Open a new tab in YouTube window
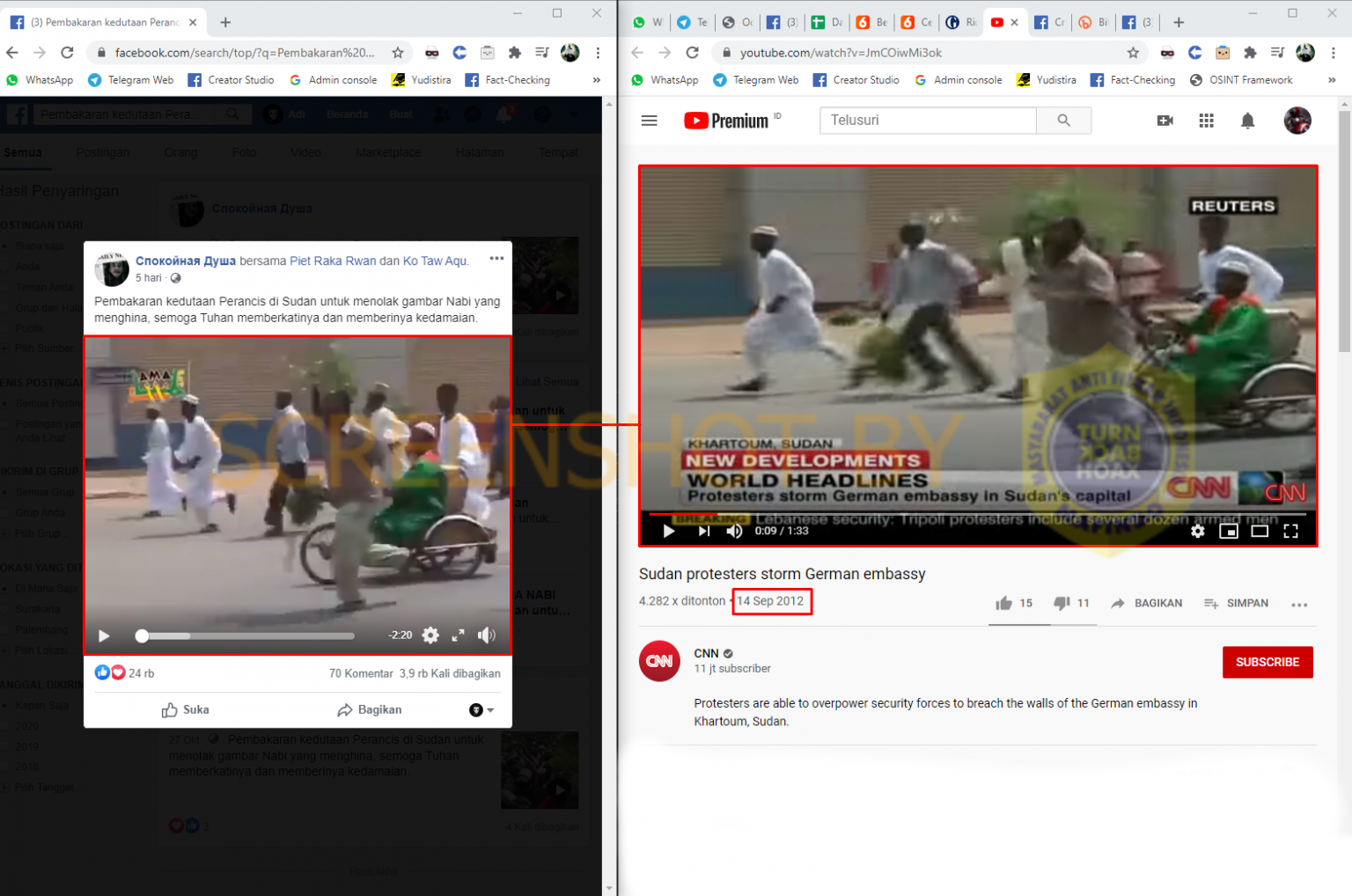1352x896 pixels. click(1179, 22)
